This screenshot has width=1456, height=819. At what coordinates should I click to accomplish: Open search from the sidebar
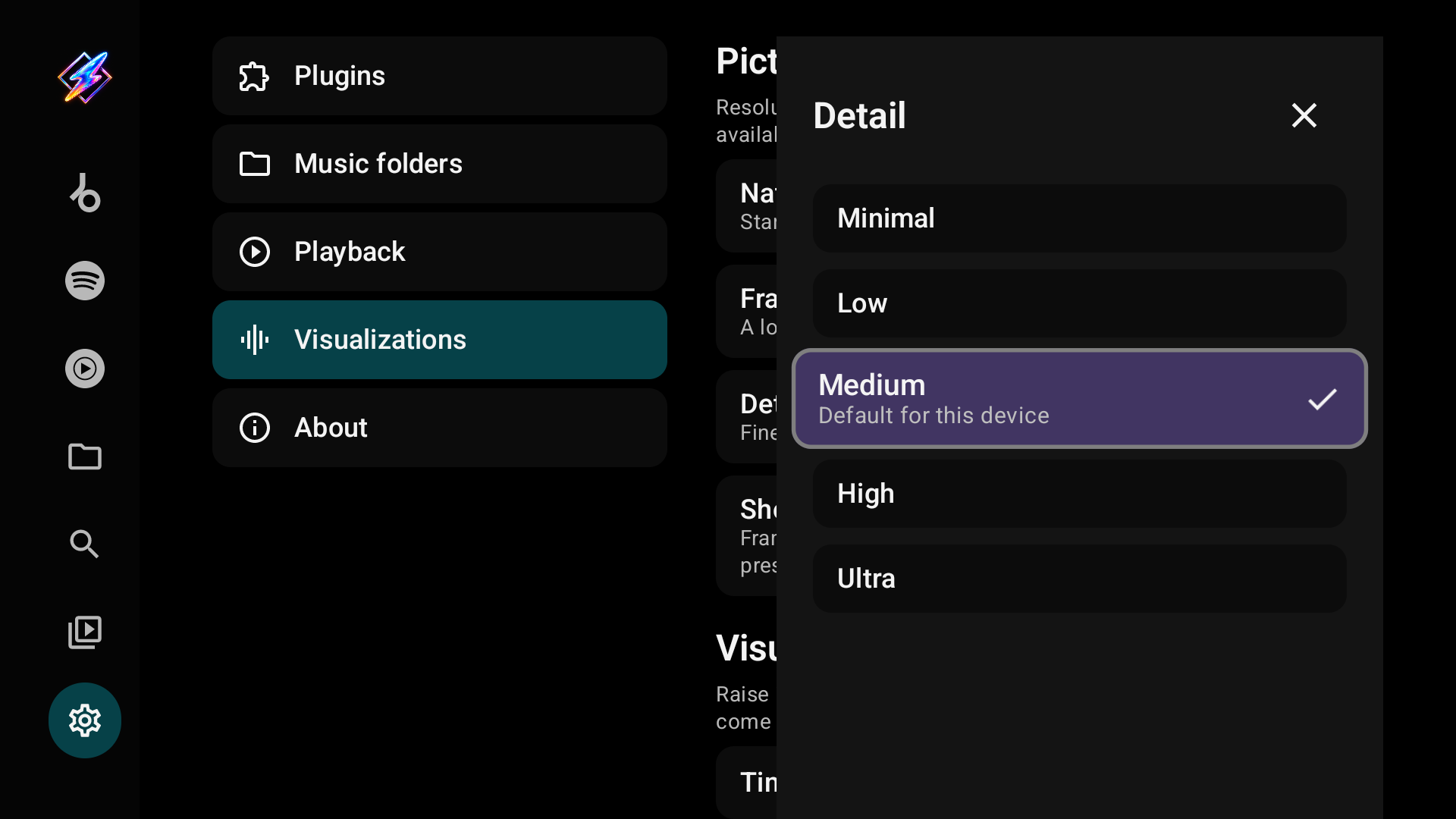point(85,544)
